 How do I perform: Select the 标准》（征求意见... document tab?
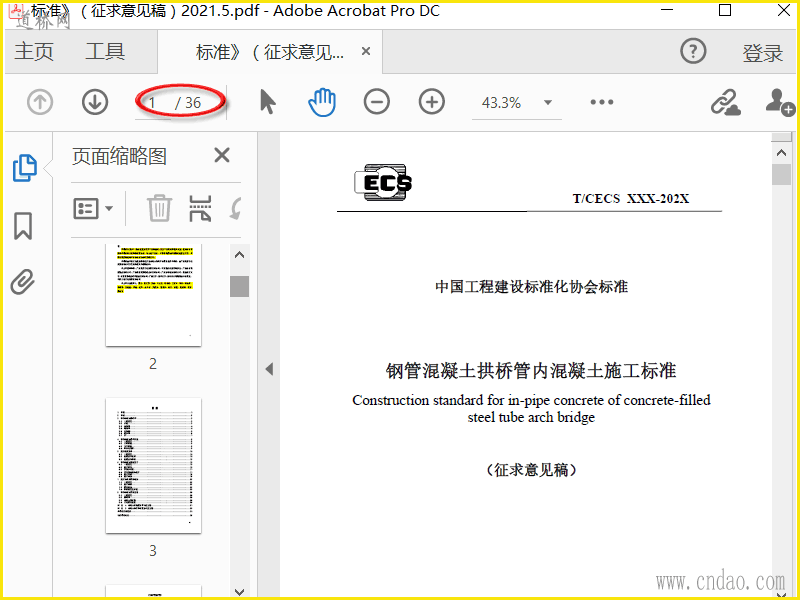click(x=269, y=52)
